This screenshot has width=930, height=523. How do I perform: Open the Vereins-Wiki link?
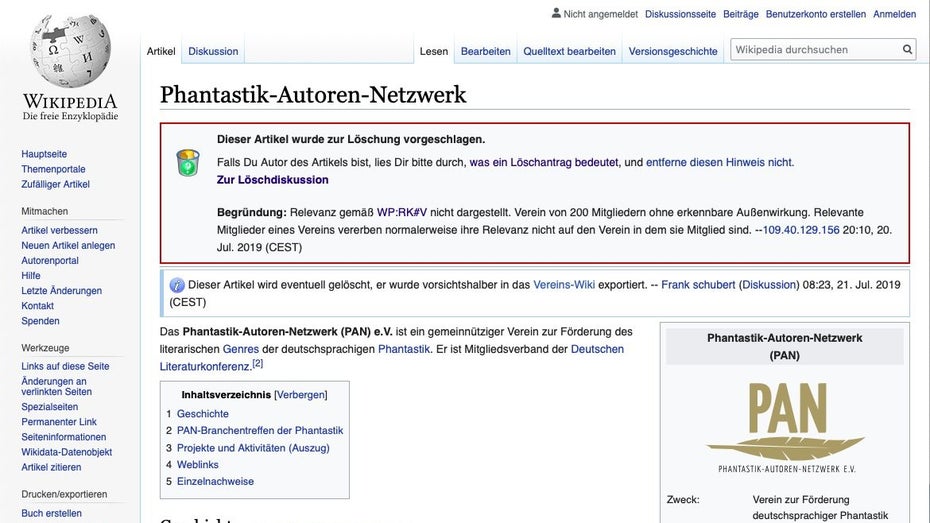pos(564,285)
